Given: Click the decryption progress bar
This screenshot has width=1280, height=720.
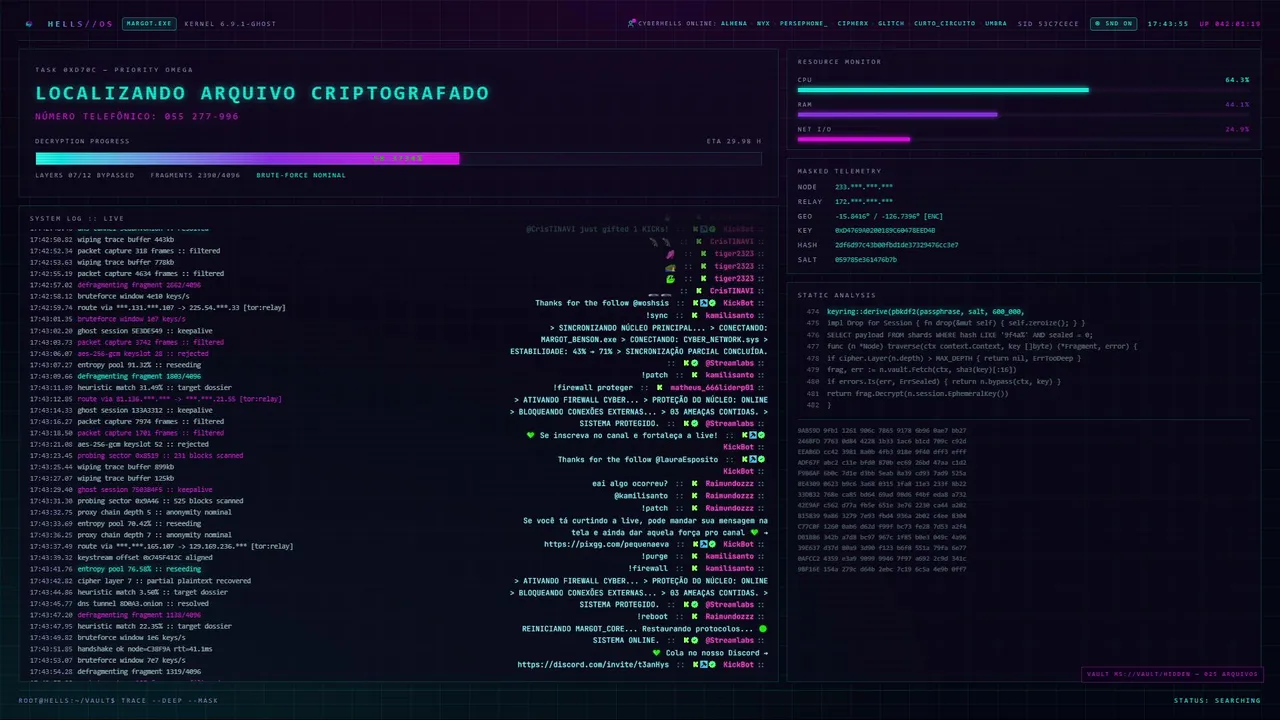Looking at the screenshot, I should (x=398, y=158).
